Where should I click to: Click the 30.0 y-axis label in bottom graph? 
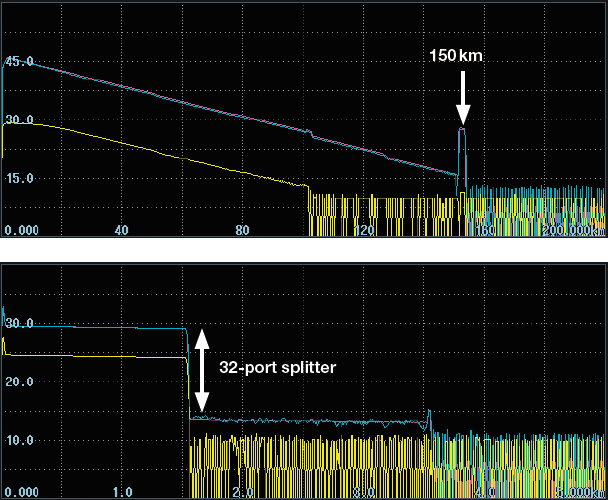[20, 324]
